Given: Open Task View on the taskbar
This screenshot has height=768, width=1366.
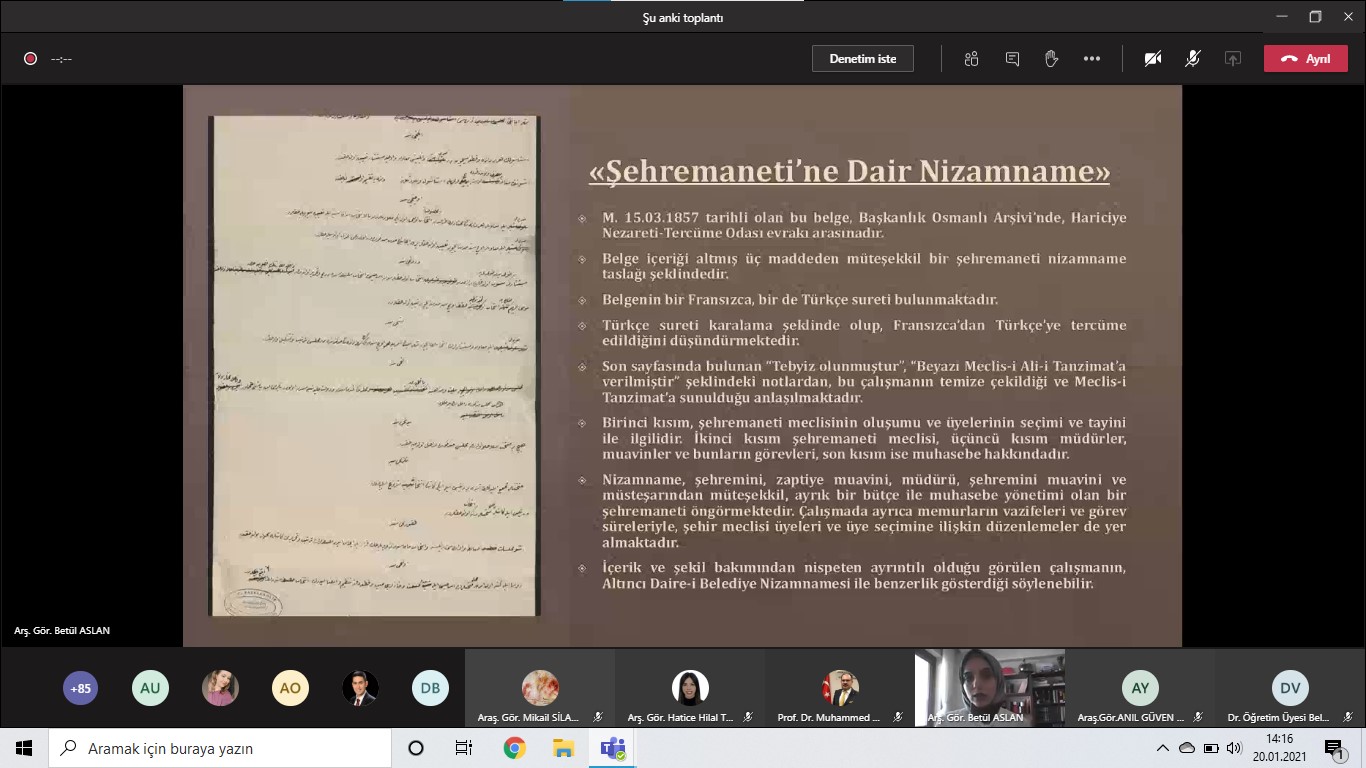Looking at the screenshot, I should 464,748.
